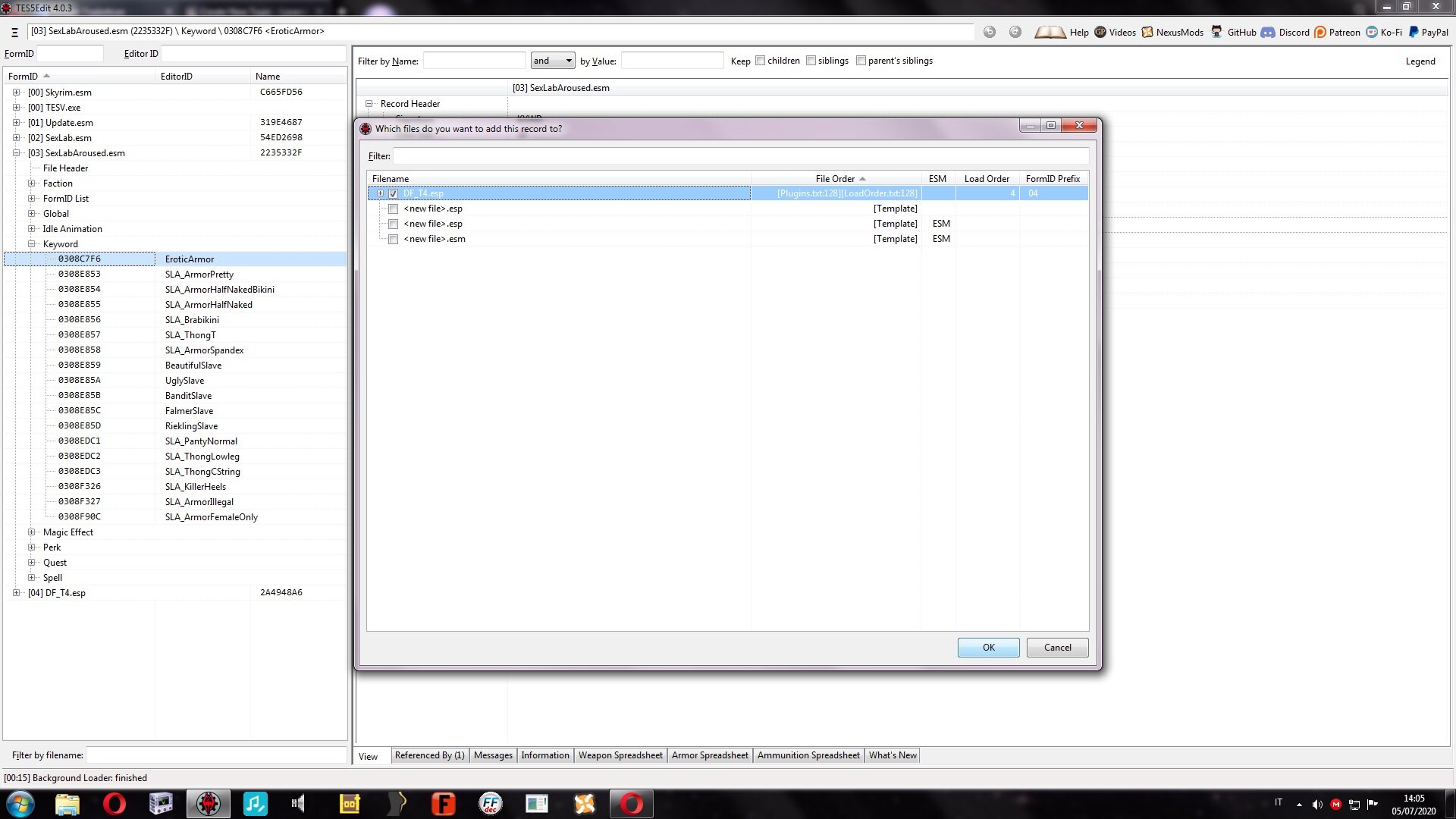Screen dimensions: 1456x819
Task: Open Windows Explorer from the taskbar
Action: [x=67, y=804]
